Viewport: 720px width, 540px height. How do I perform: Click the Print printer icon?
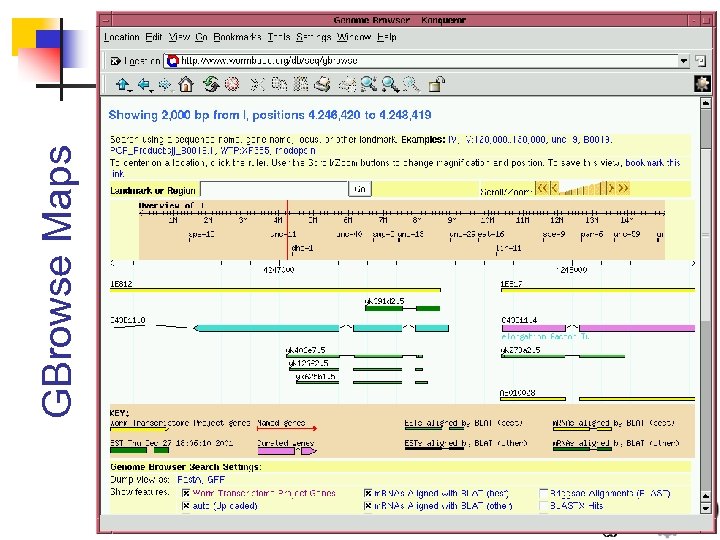click(322, 84)
